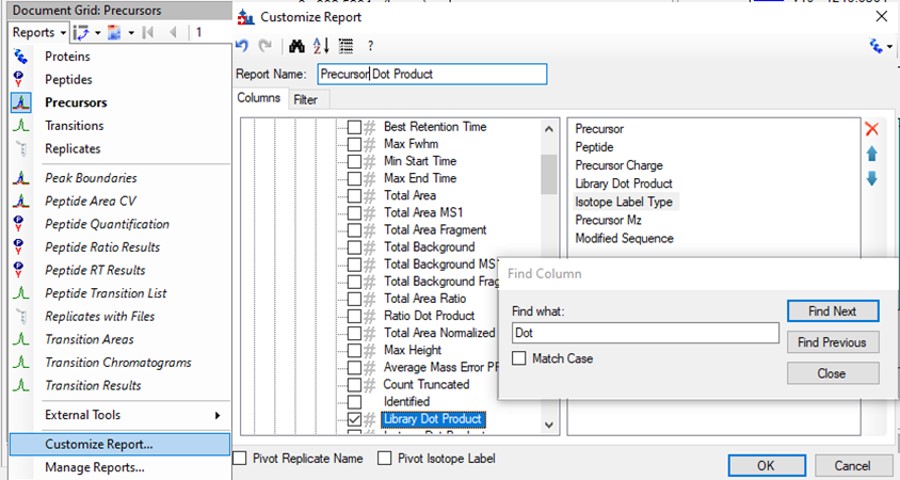This screenshot has width=900, height=480.
Task: Select Max Height in column tree
Action: click(413, 350)
